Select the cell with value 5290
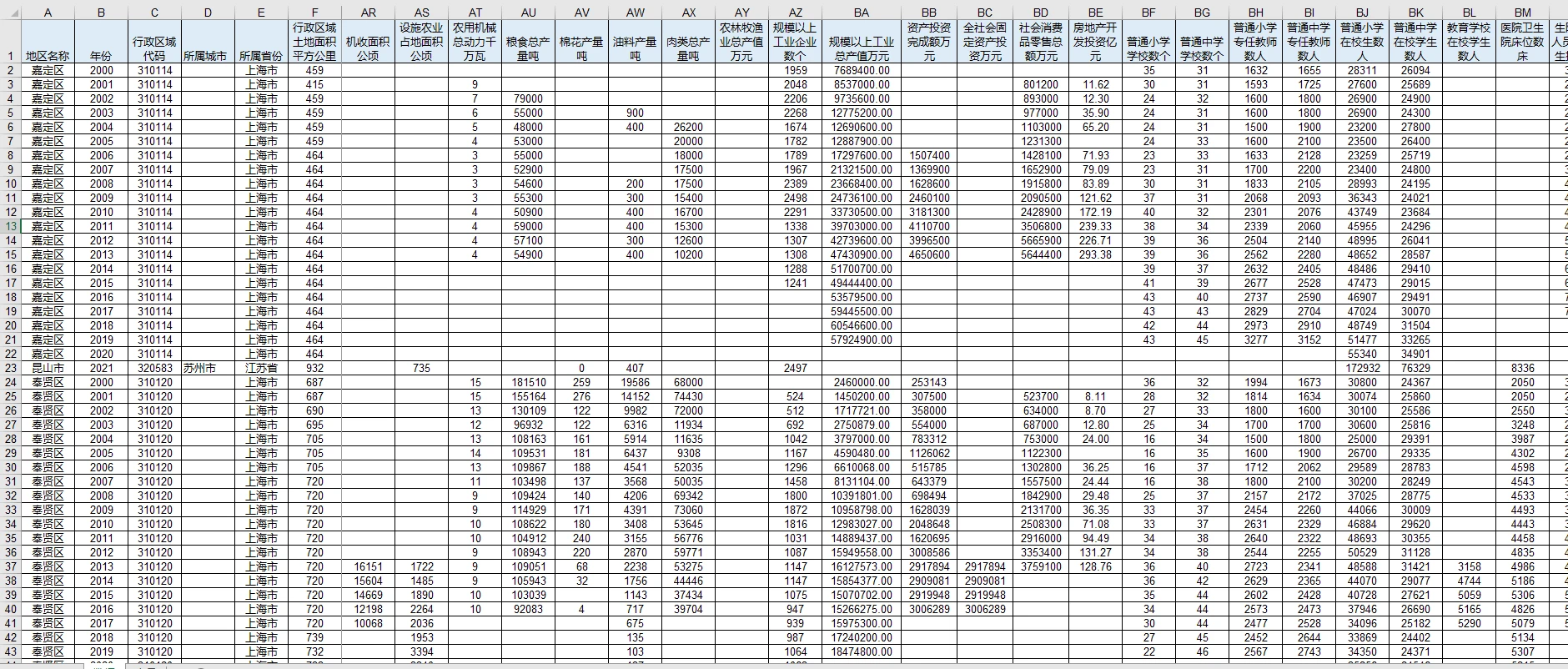Screen dimensions: 1568x669 (1469, 623)
